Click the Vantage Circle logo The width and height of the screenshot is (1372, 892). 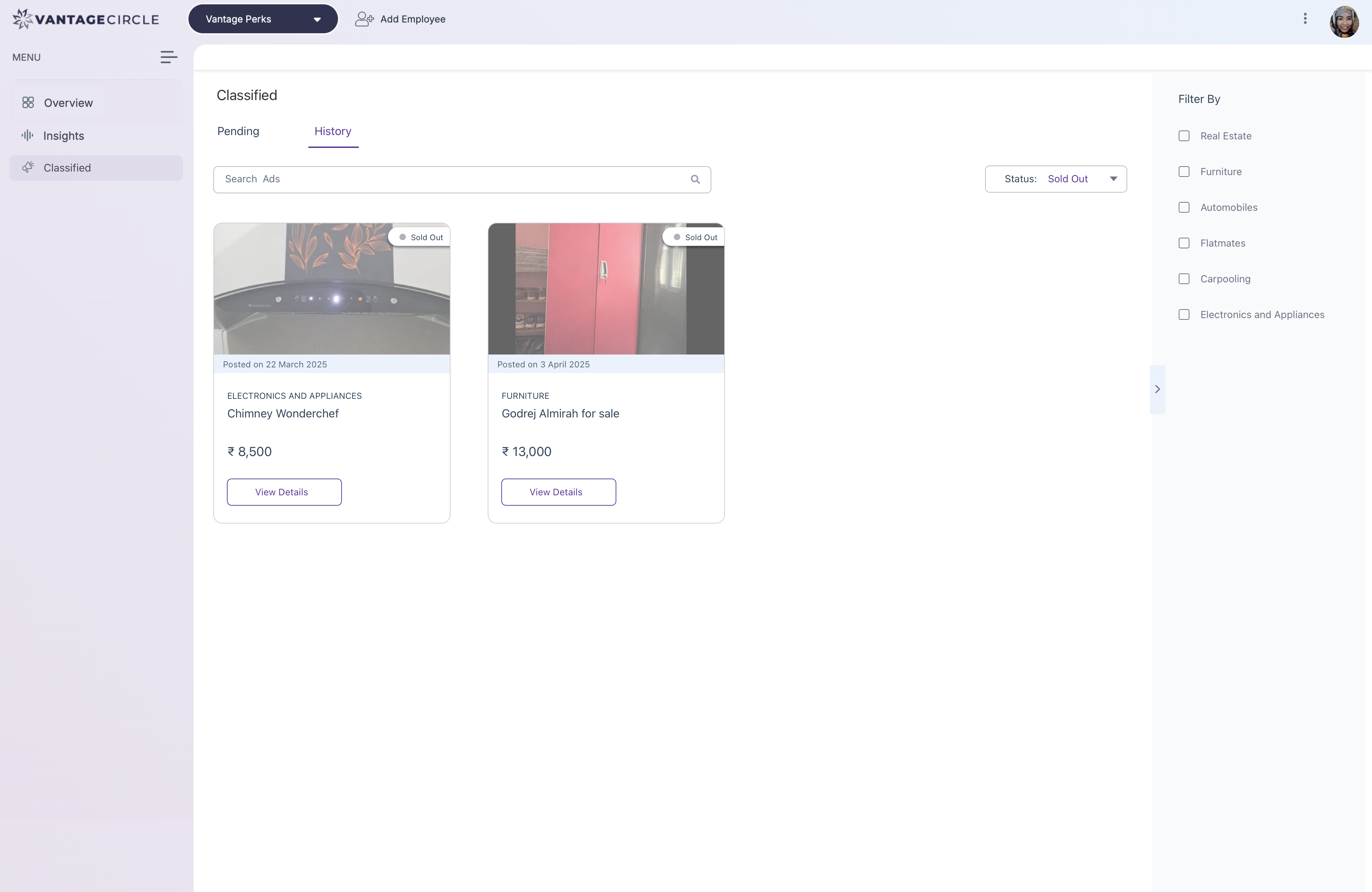[x=85, y=19]
